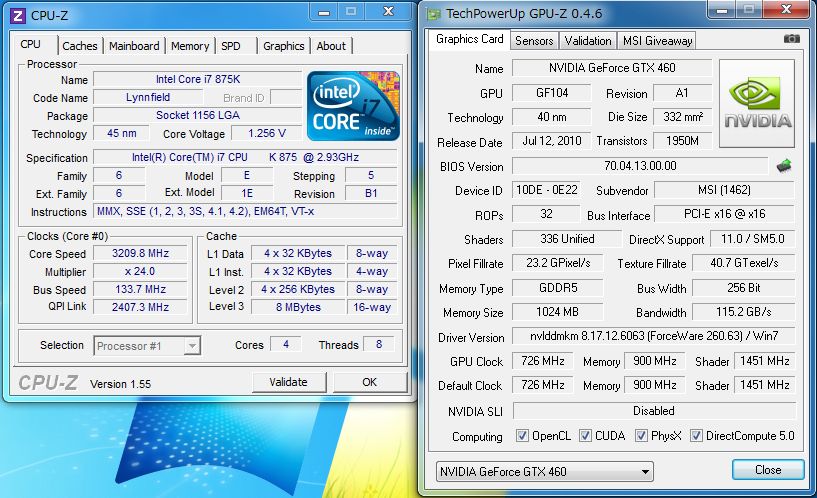This screenshot has height=498, width=817.
Task: Click the Transistors value 1950M
Action: [683, 141]
